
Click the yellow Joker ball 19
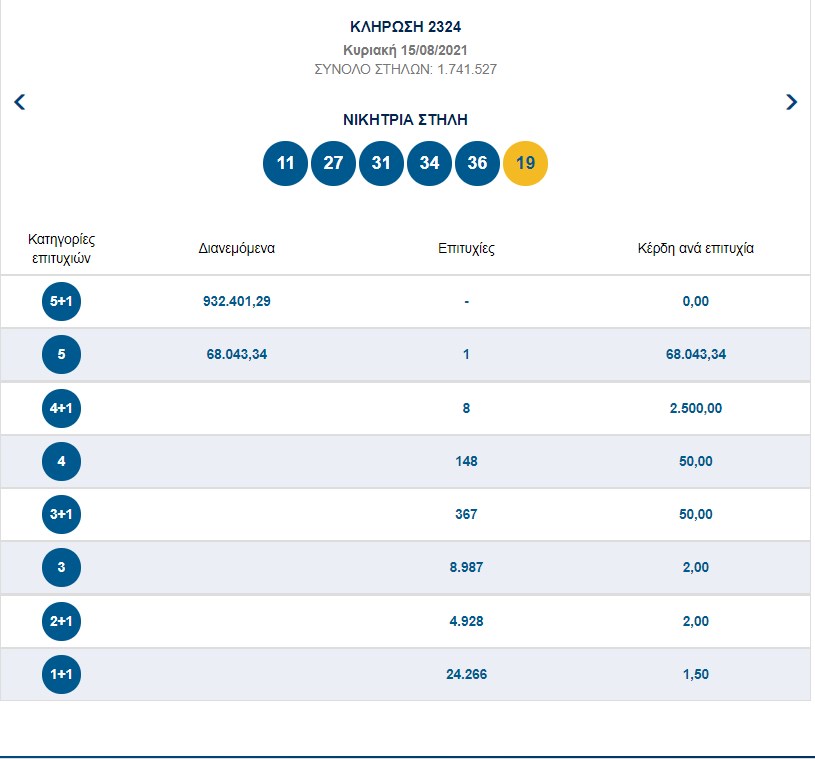525,163
